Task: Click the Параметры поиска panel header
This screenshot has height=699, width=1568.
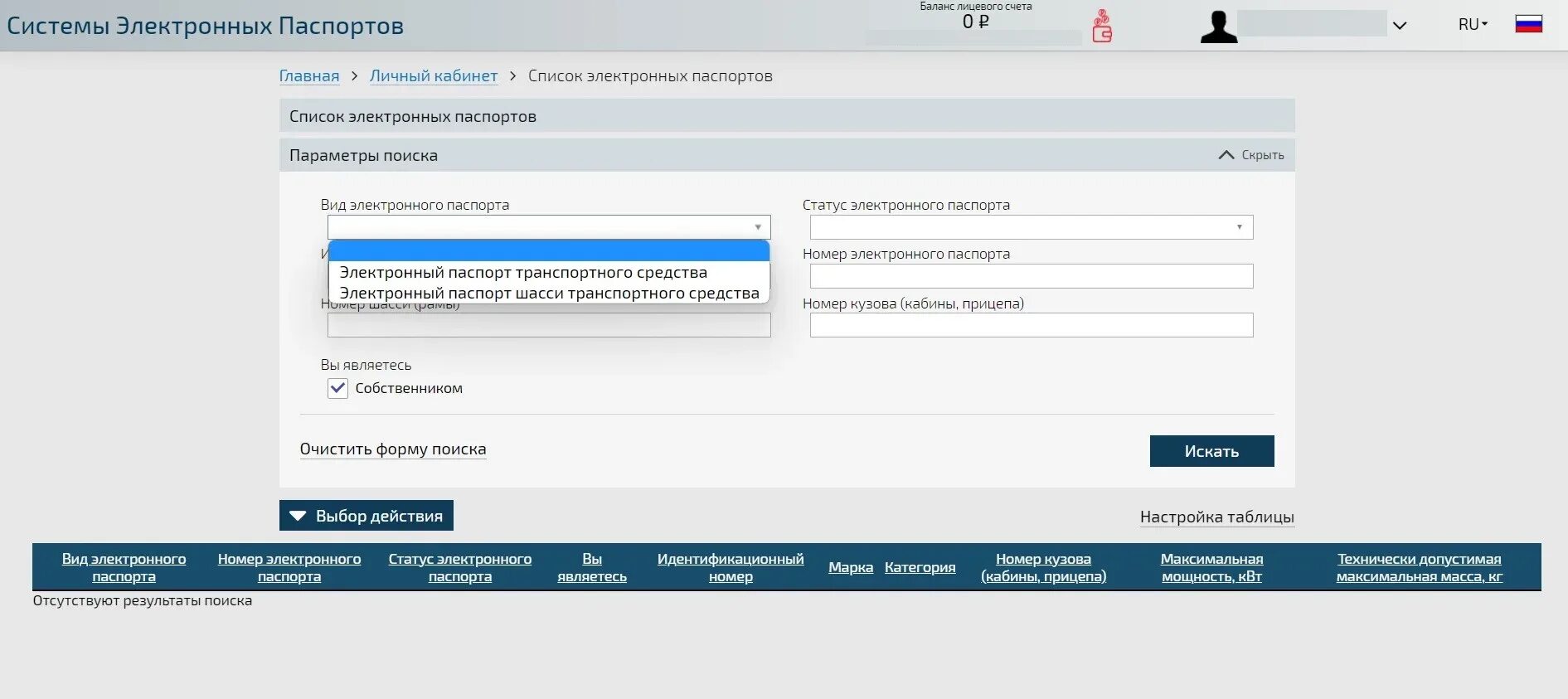Action: (787, 155)
